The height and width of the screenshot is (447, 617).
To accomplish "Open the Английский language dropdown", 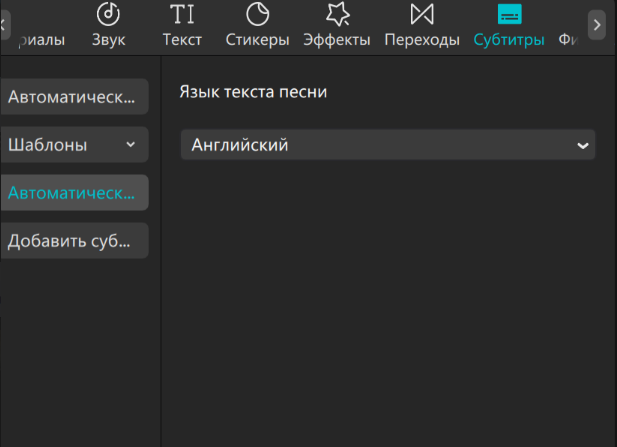I will point(388,145).
